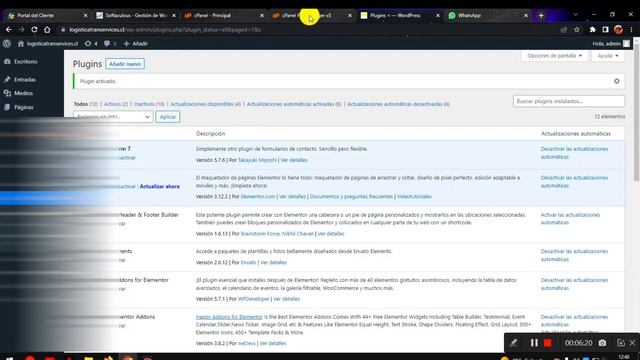Click the Añadir nuevo button
This screenshot has height=360, width=640.
pos(125,64)
